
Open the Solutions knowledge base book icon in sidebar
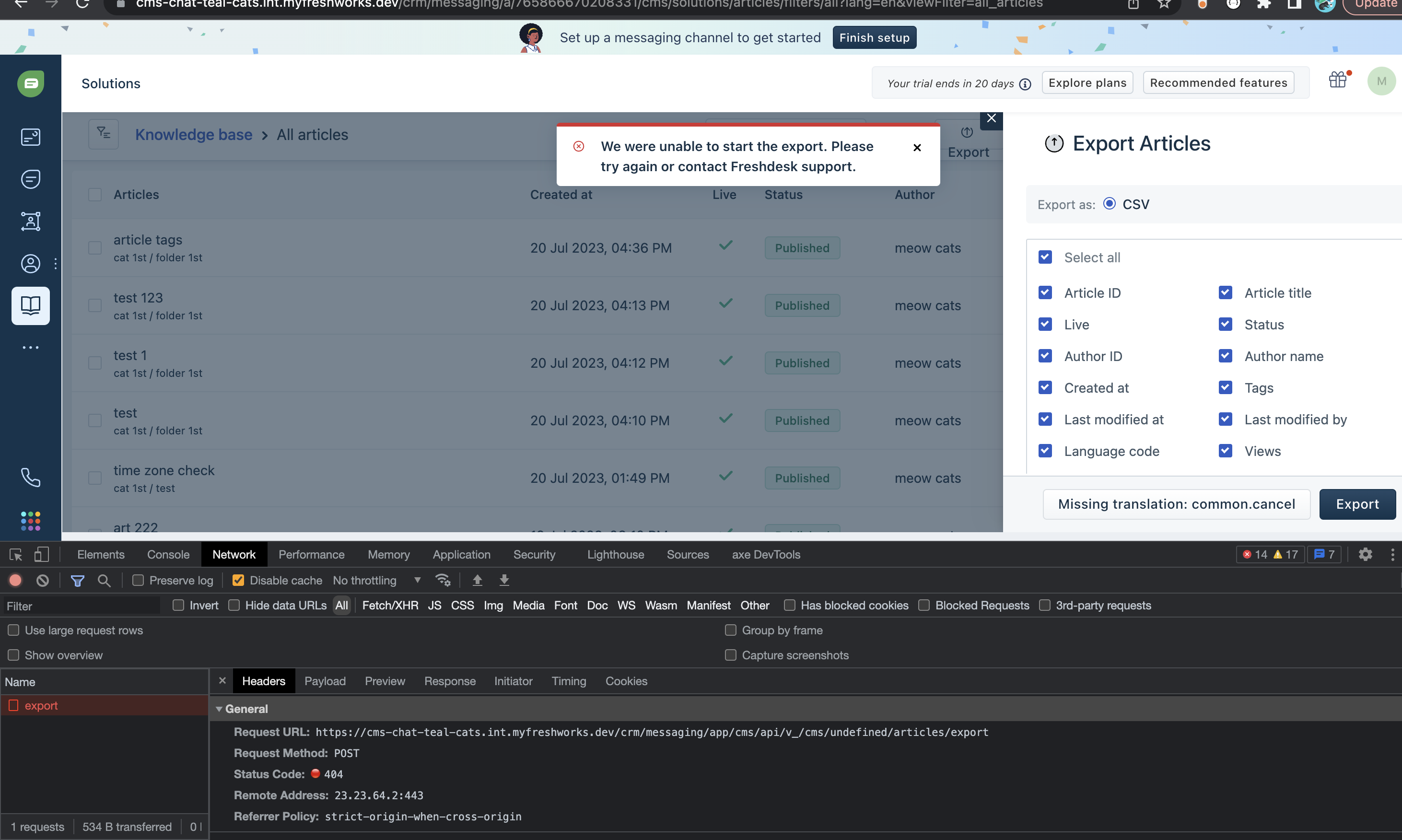tap(31, 306)
